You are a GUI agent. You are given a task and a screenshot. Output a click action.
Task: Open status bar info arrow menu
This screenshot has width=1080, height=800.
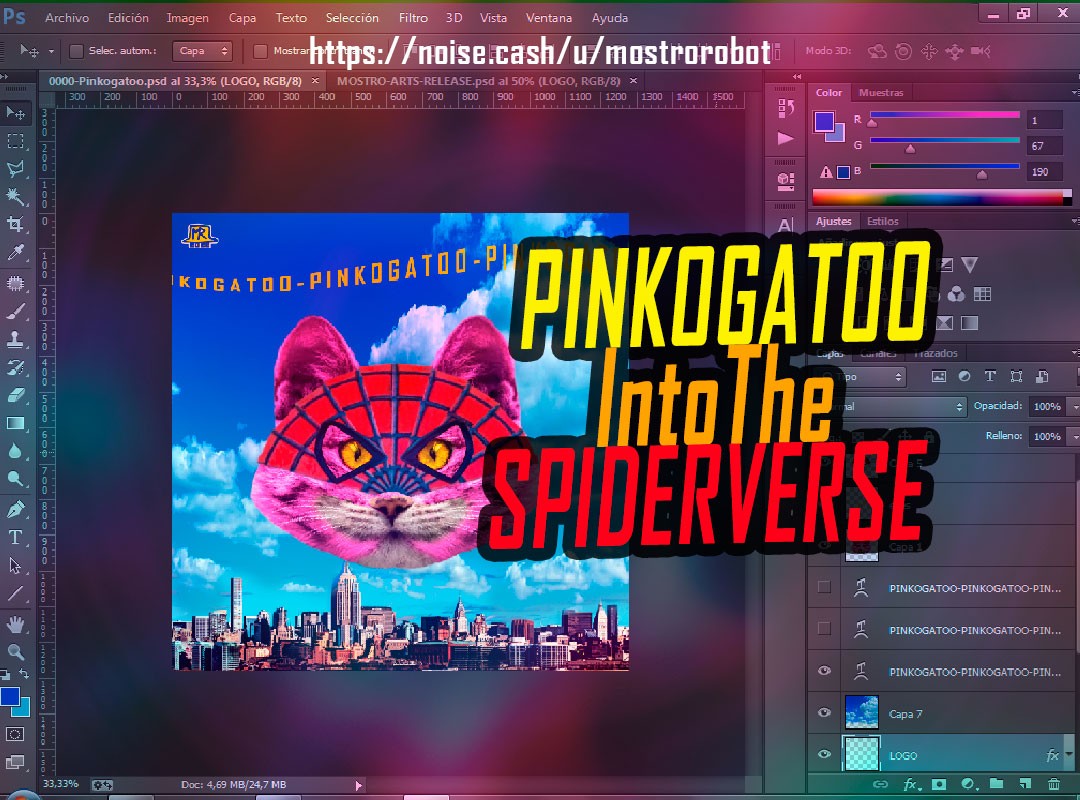(x=358, y=785)
